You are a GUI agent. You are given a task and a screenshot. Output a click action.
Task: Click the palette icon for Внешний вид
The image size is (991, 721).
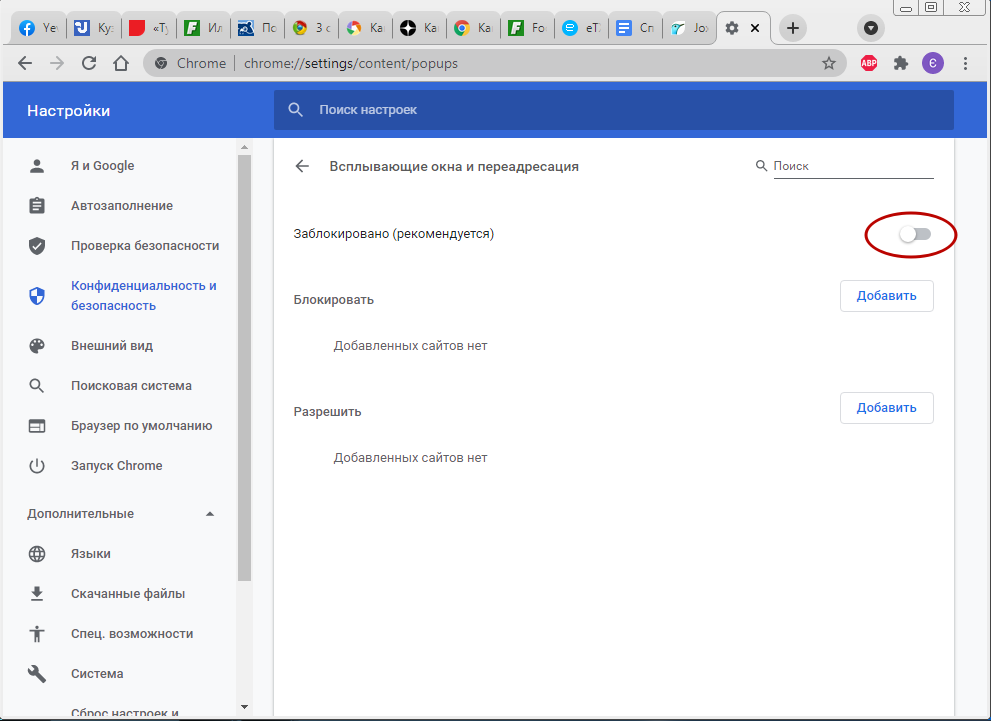(x=37, y=346)
